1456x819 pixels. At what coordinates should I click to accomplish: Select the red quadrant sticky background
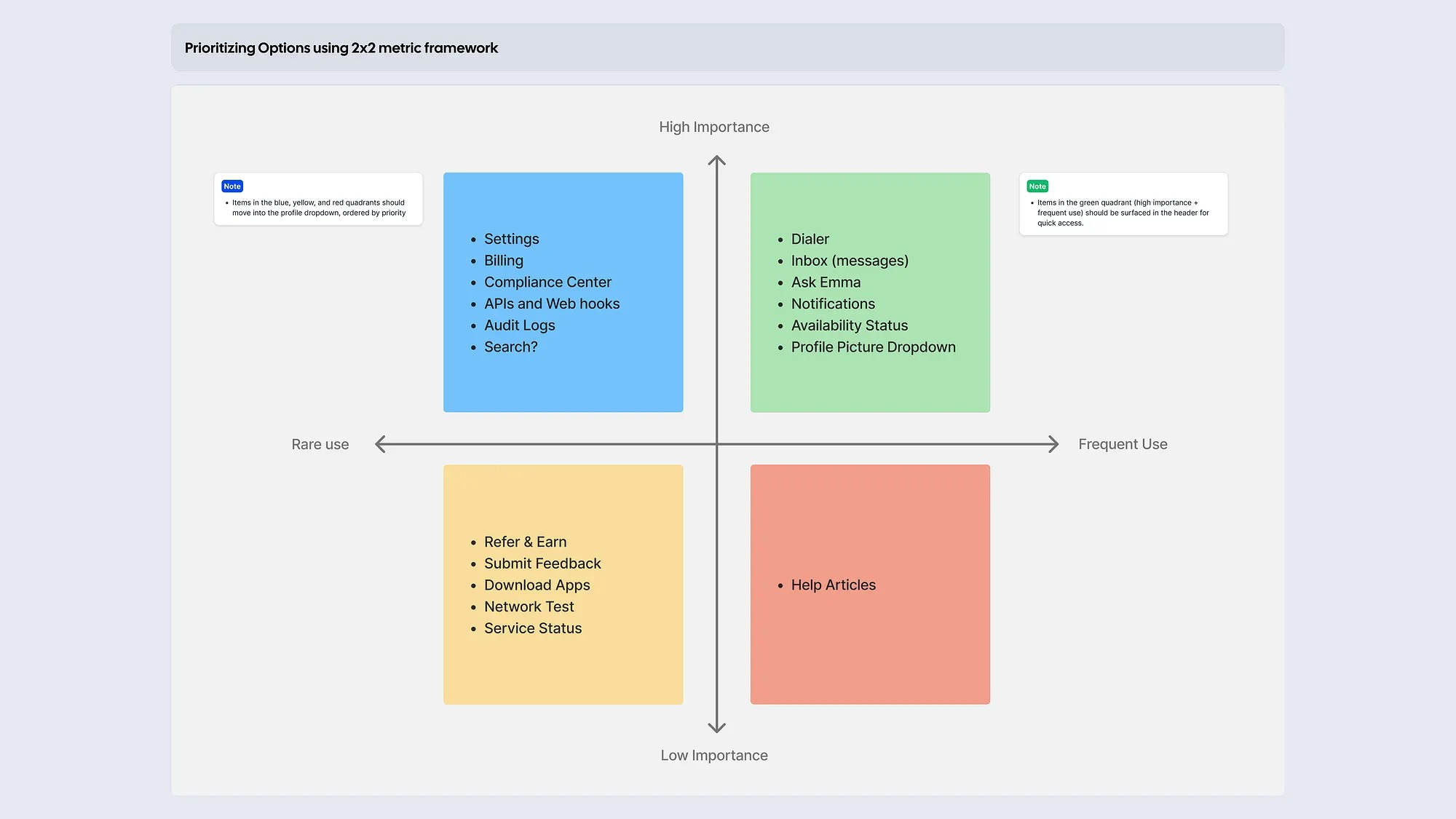click(870, 655)
